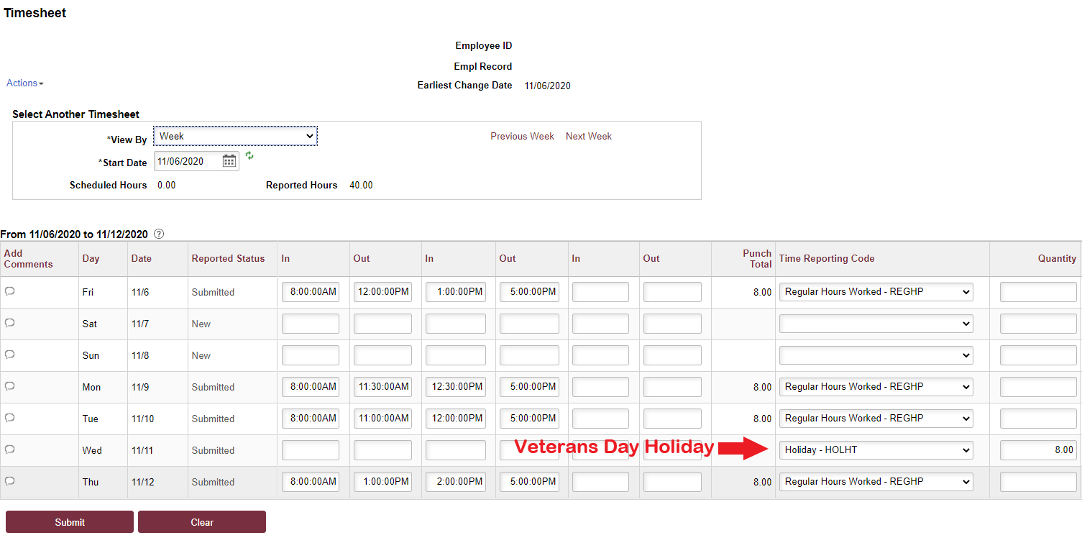Click the Add Comments column header
The image size is (1082, 544).
[28, 259]
